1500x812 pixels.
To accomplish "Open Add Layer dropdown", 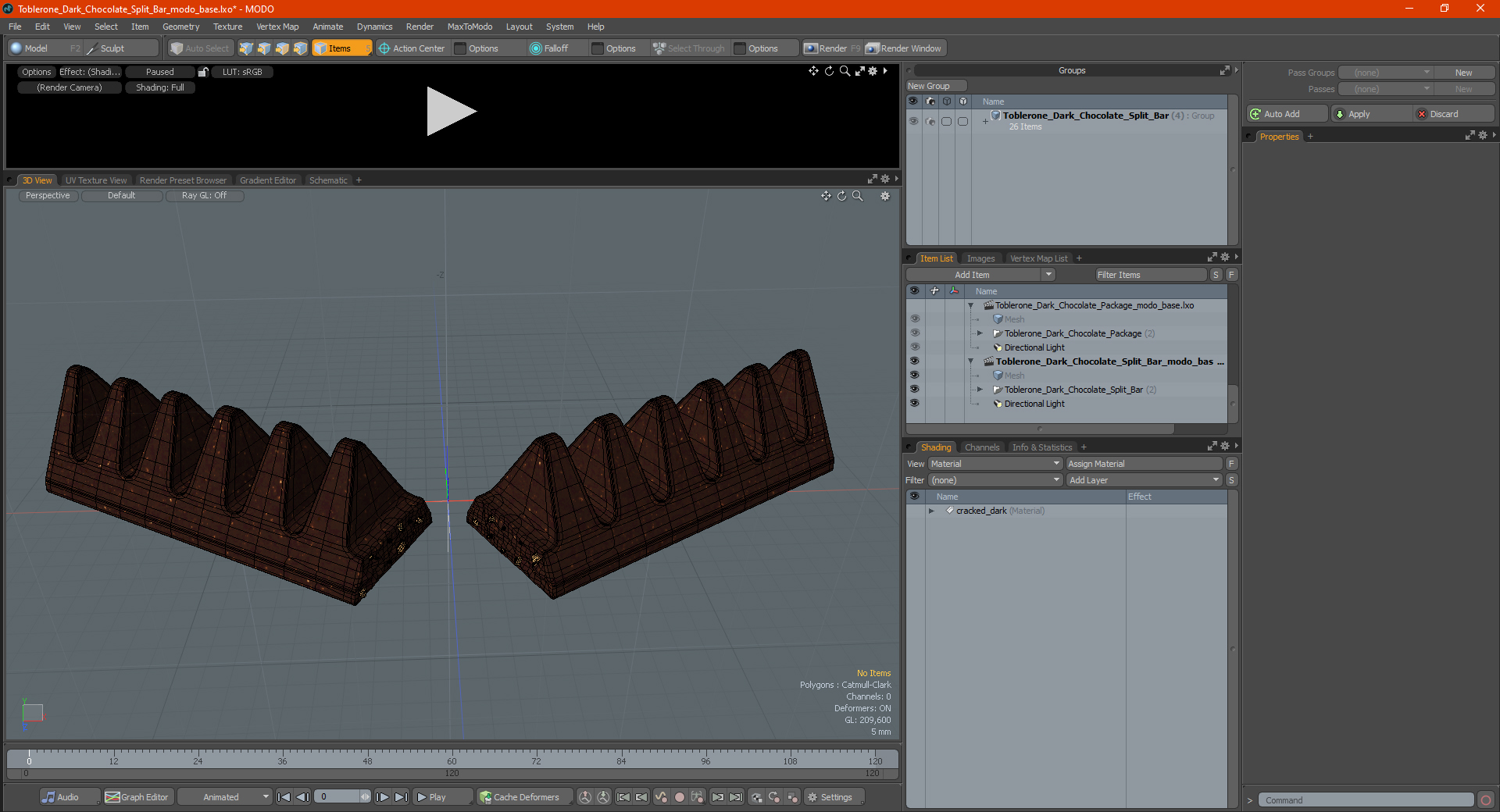I will click(x=1144, y=480).
